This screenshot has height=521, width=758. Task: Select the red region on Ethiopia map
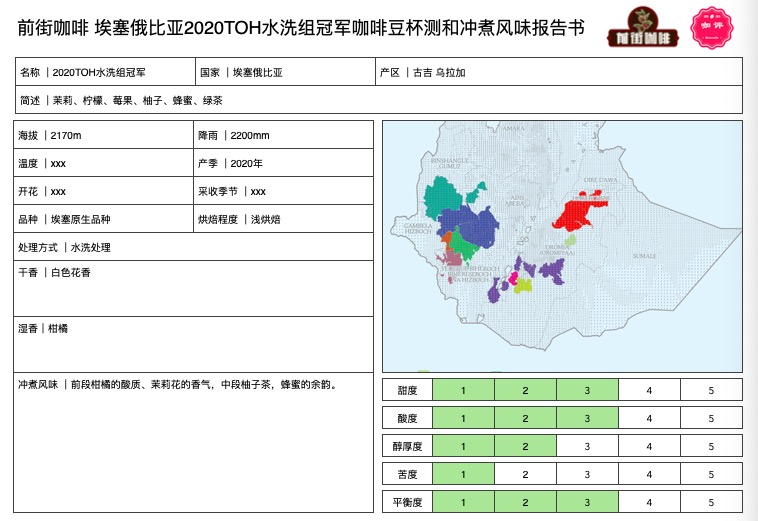(x=582, y=211)
